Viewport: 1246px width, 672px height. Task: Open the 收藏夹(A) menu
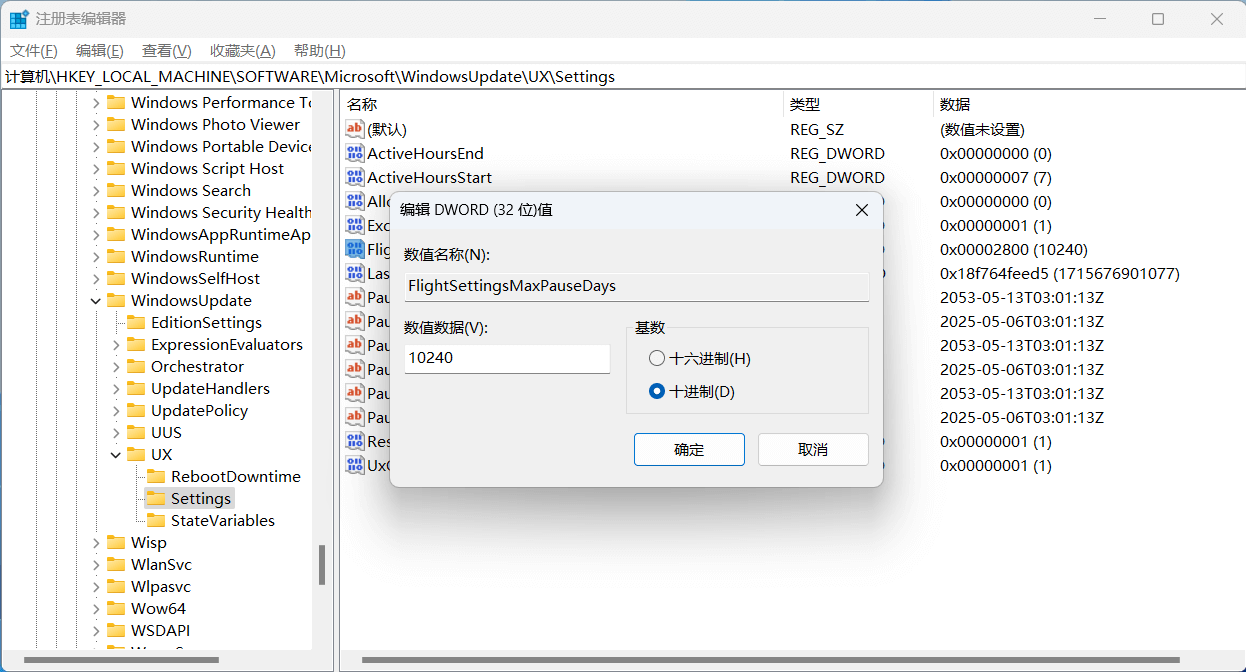[243, 51]
